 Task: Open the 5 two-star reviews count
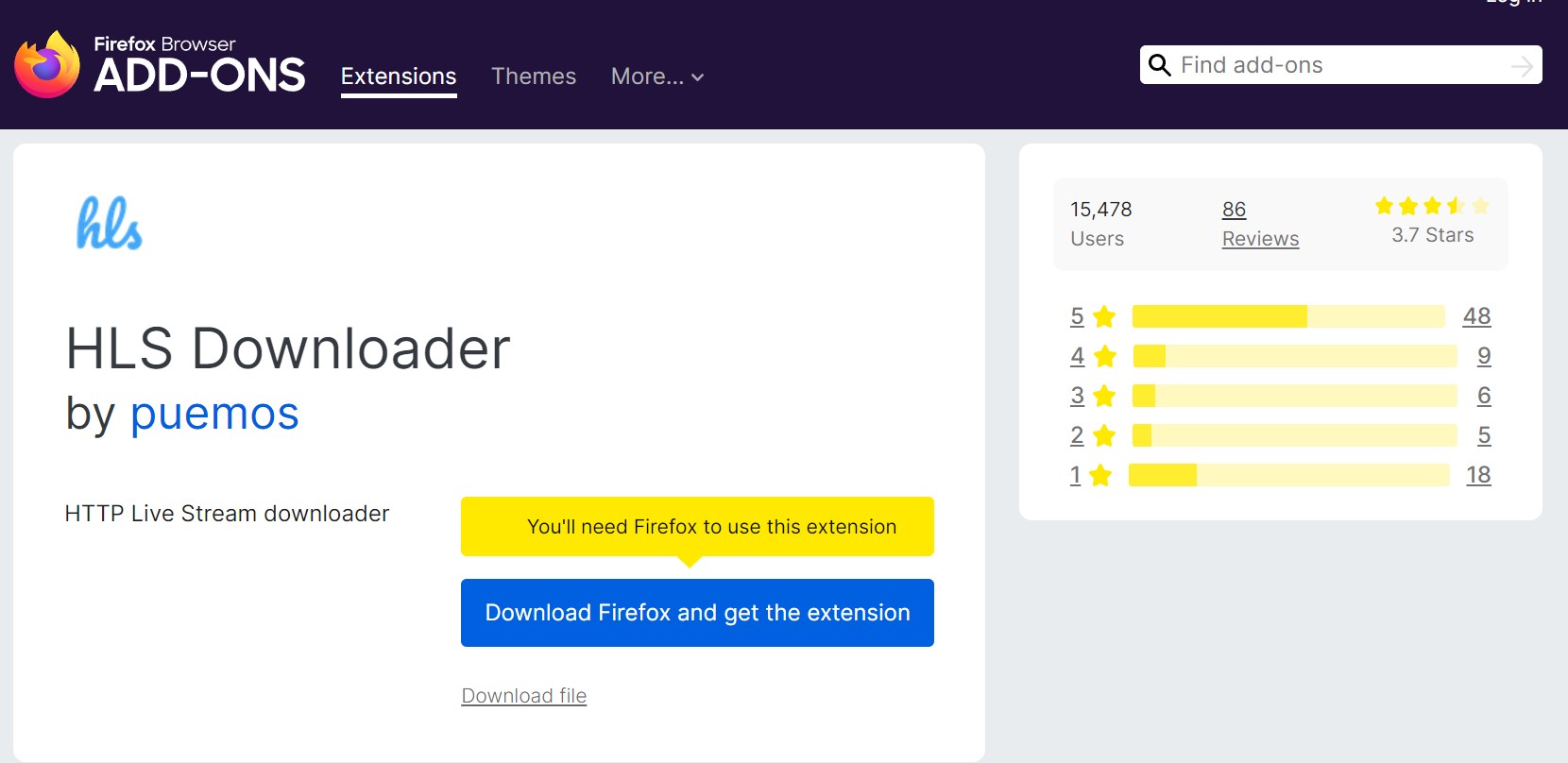coord(1484,435)
